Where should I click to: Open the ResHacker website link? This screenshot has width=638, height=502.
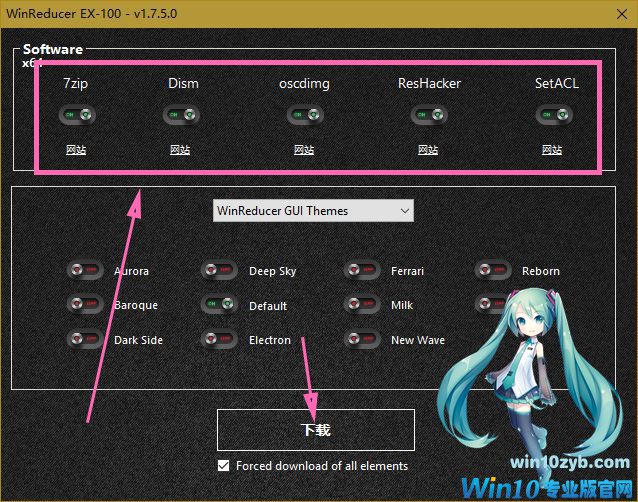coord(428,150)
